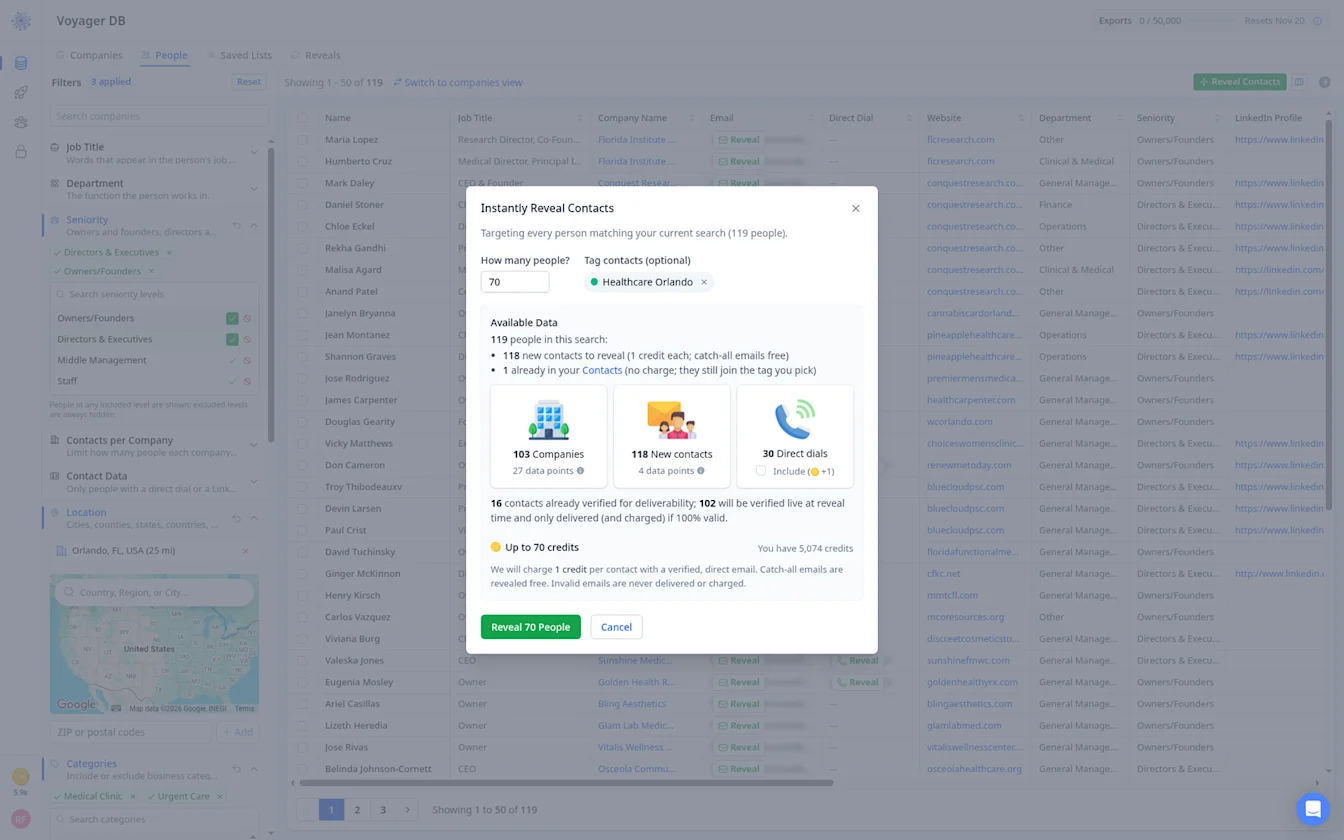Click the How many people number field
1344x840 pixels.
point(515,282)
